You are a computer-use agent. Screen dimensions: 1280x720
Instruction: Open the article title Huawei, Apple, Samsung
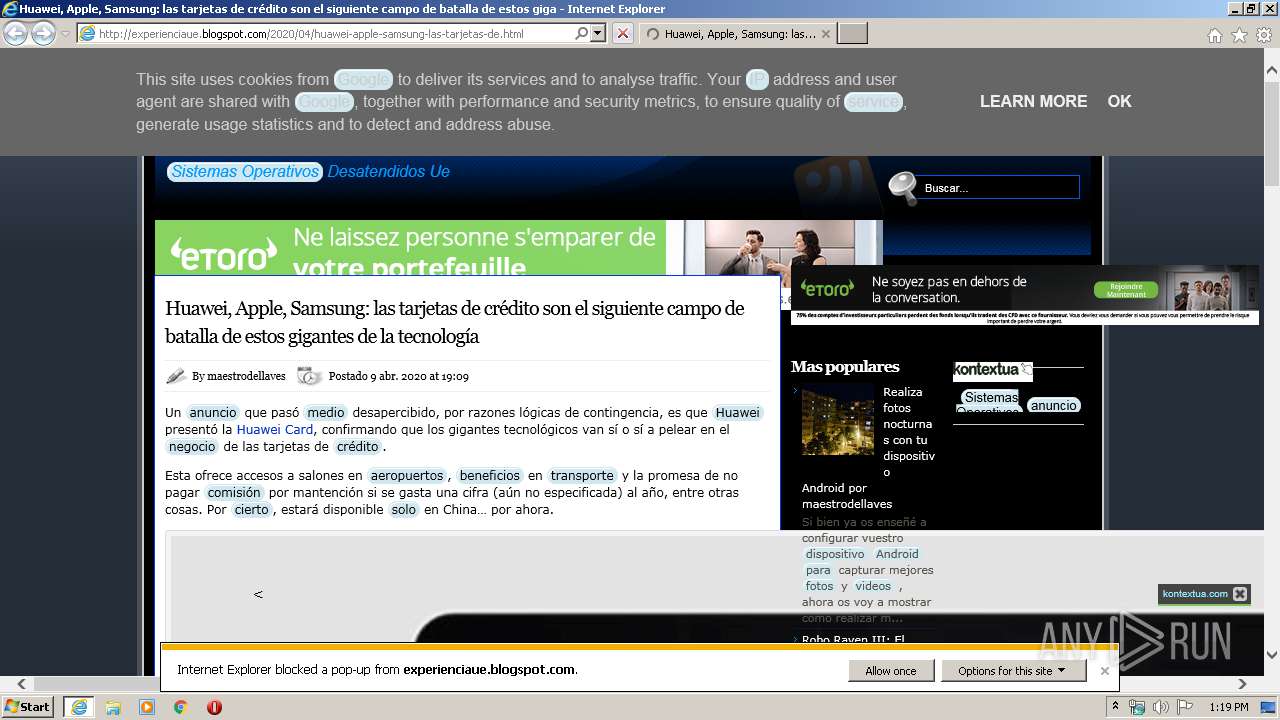(455, 322)
